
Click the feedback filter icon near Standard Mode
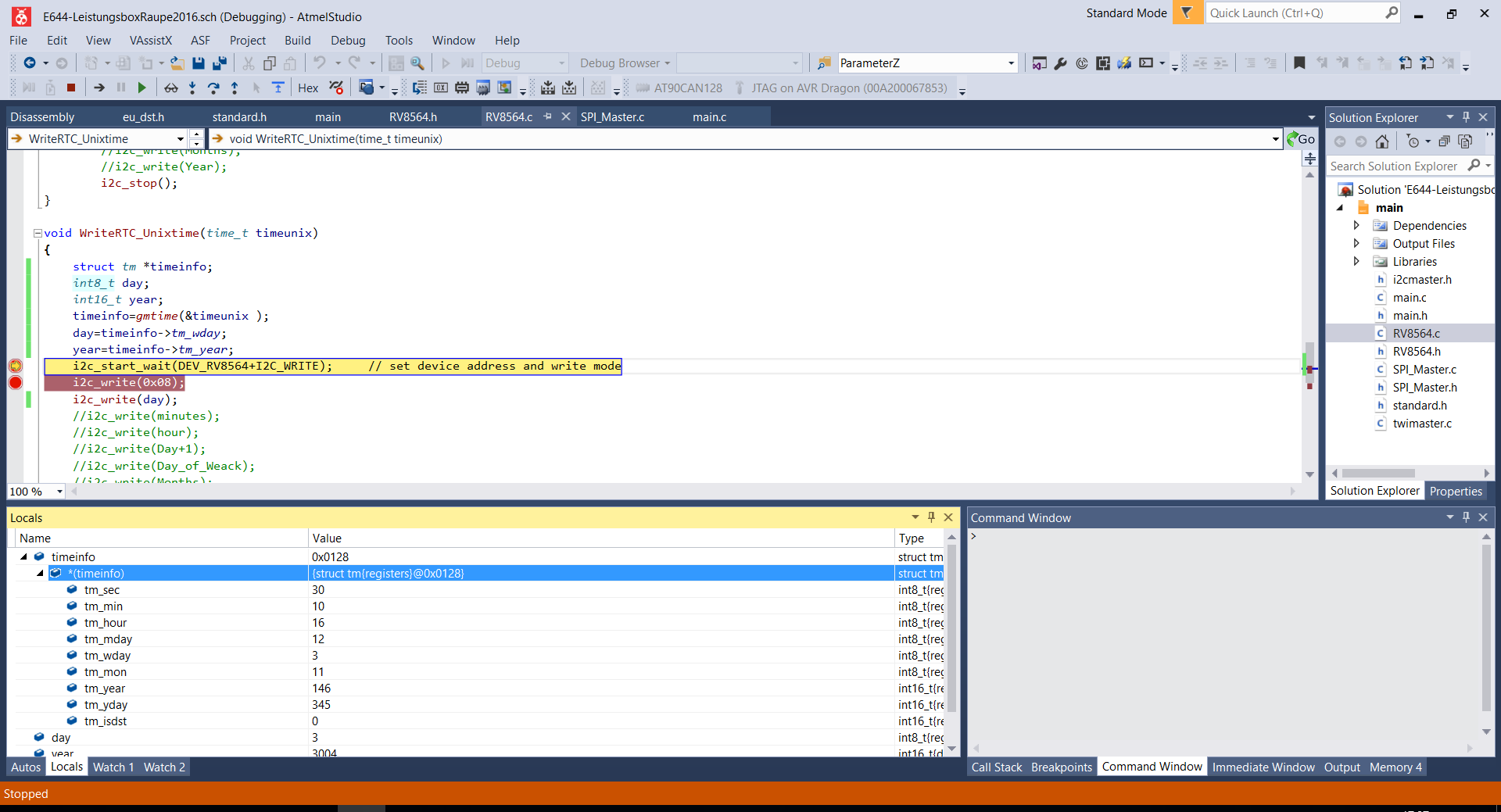tap(1188, 13)
